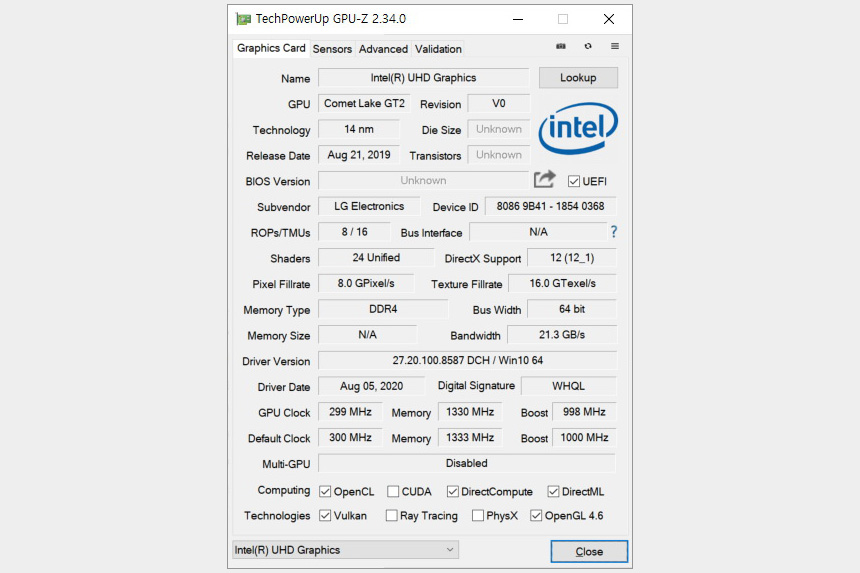Click the Lookup button
The image size is (860, 573).
click(x=578, y=78)
